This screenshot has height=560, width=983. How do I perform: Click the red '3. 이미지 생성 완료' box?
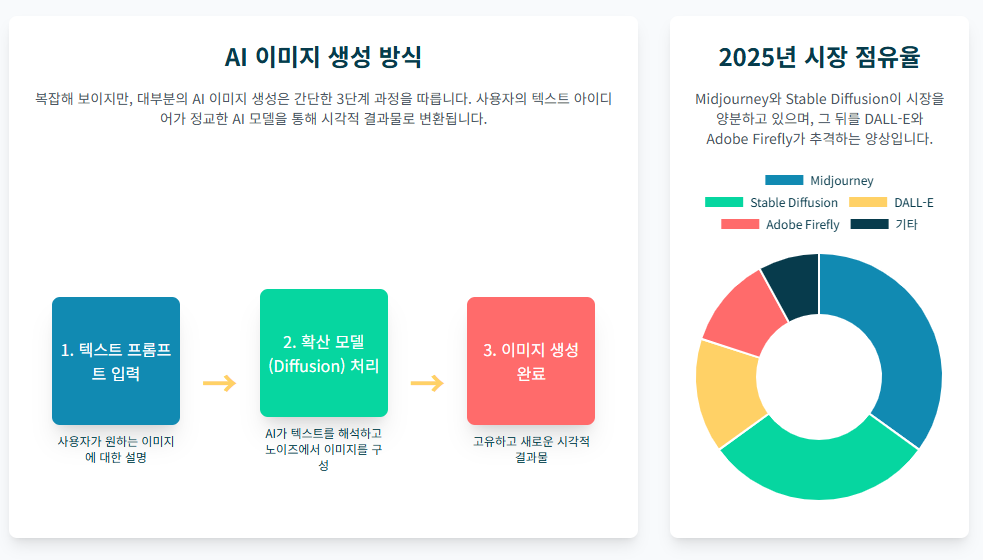coord(531,361)
